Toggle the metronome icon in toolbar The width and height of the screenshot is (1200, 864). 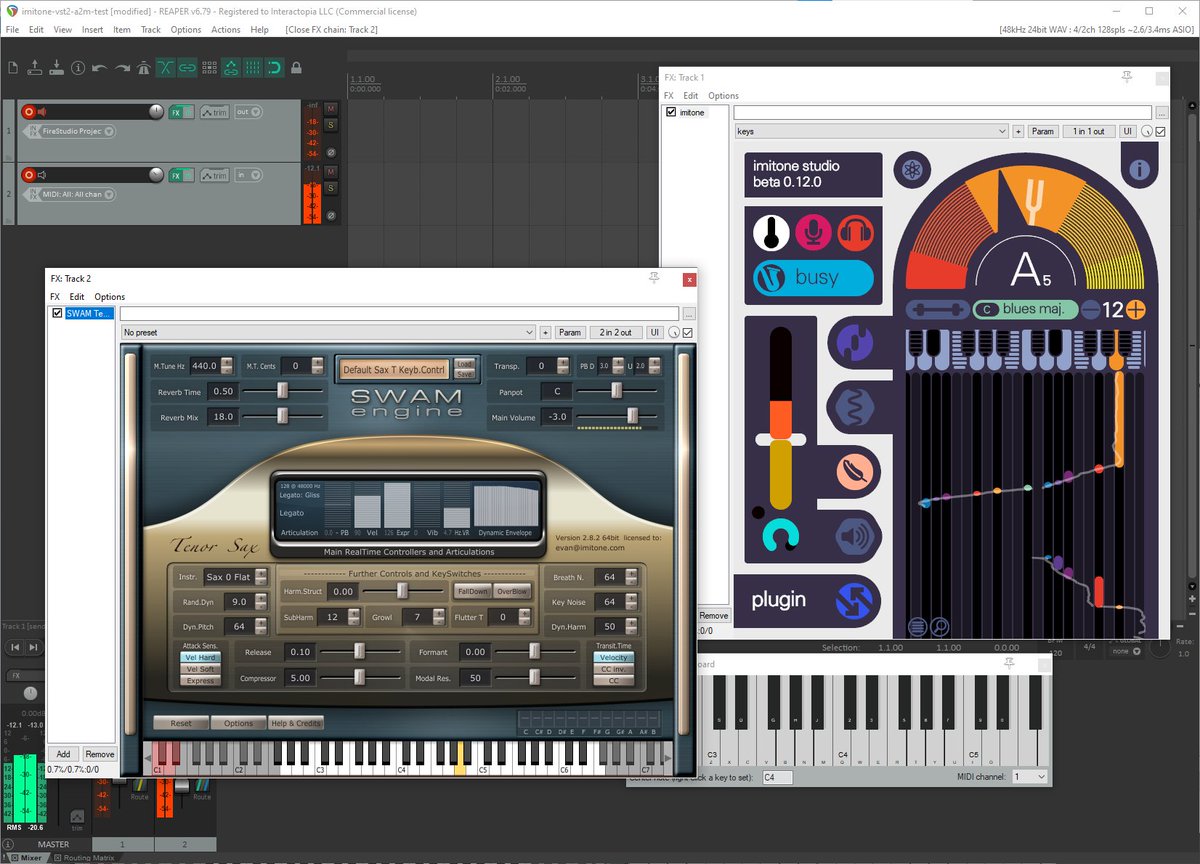[x=143, y=68]
